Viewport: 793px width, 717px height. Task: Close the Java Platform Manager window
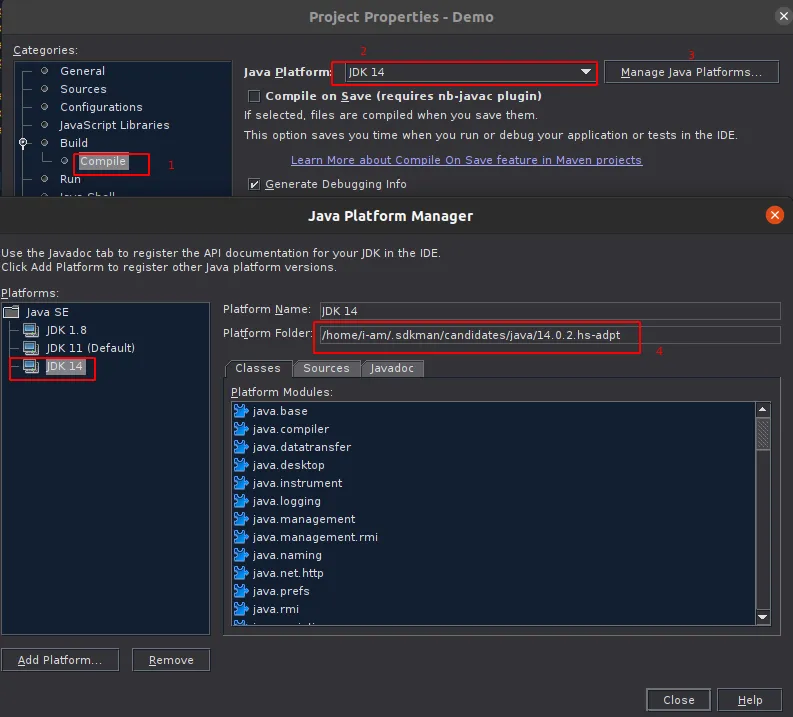point(774,215)
